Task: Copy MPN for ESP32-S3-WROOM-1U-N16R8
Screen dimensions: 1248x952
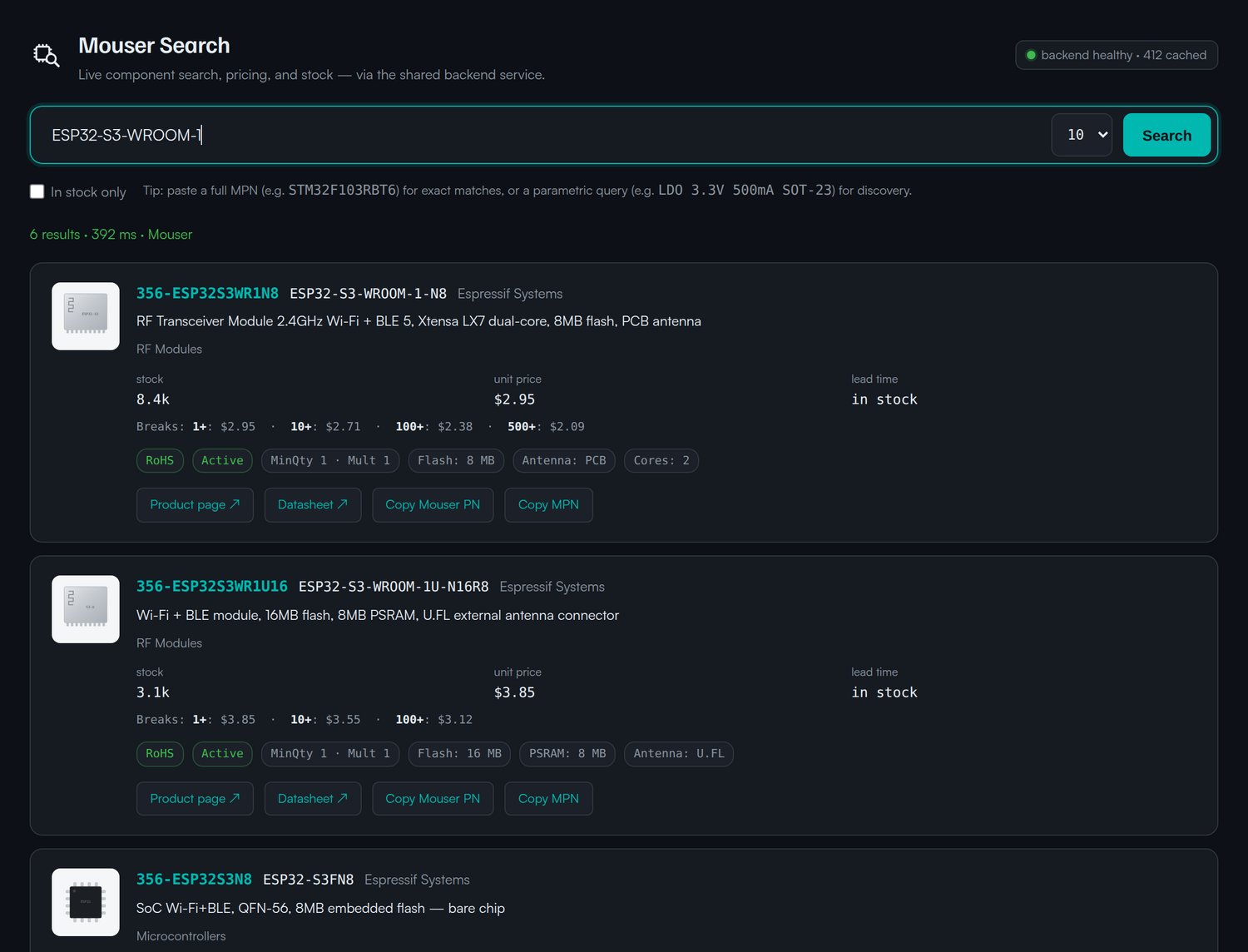Action: 548,799
